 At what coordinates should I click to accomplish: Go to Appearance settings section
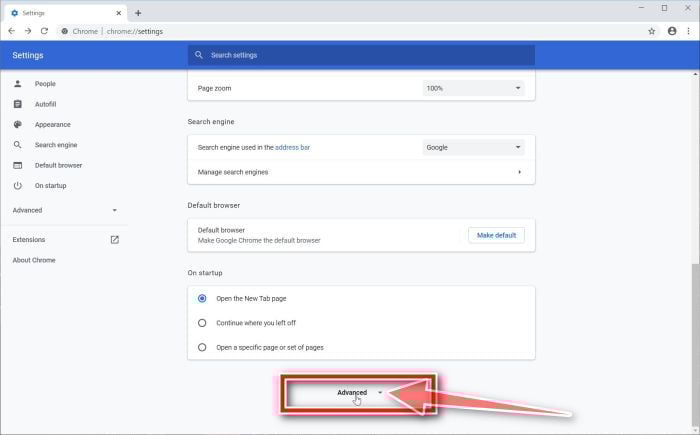pyautogui.click(x=53, y=125)
